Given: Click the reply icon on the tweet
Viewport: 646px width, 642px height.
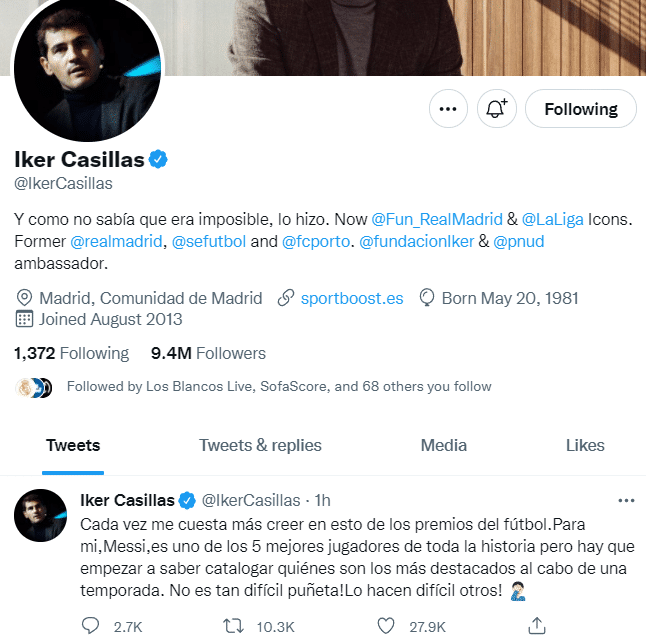Looking at the screenshot, I should pos(91,626).
